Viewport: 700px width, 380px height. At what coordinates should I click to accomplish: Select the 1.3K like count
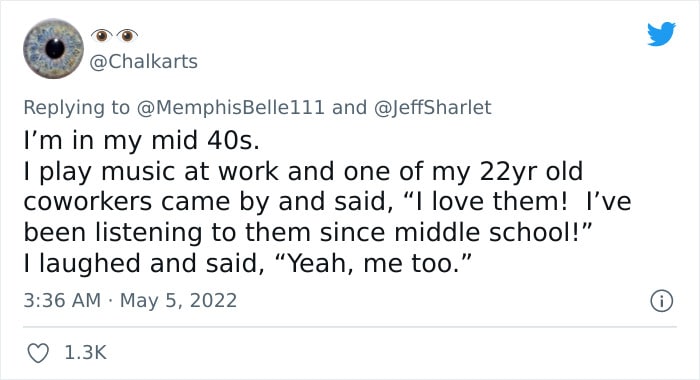click(x=85, y=352)
